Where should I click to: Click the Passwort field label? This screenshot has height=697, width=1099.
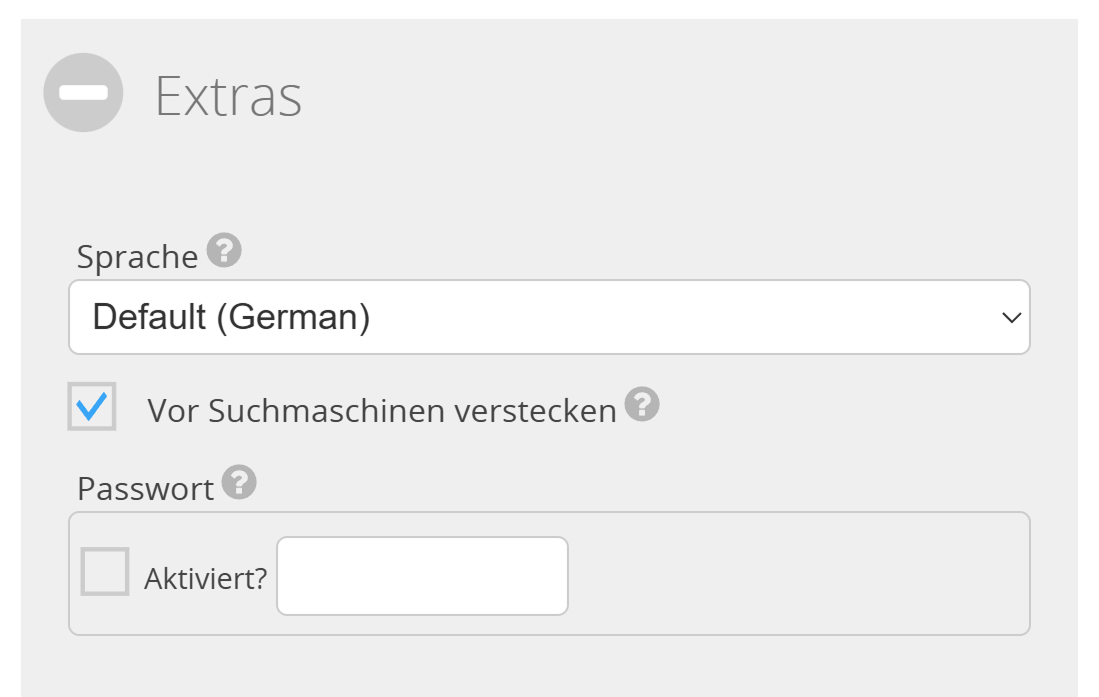pyautogui.click(x=145, y=489)
